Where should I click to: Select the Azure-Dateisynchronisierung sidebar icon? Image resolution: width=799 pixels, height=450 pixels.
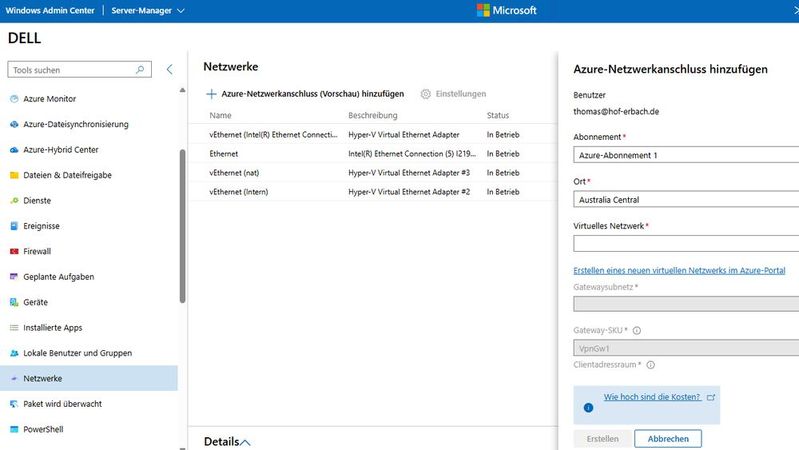click(14, 124)
